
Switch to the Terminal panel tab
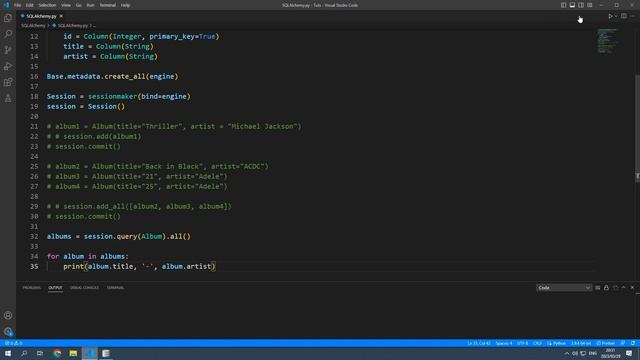pyautogui.click(x=115, y=288)
